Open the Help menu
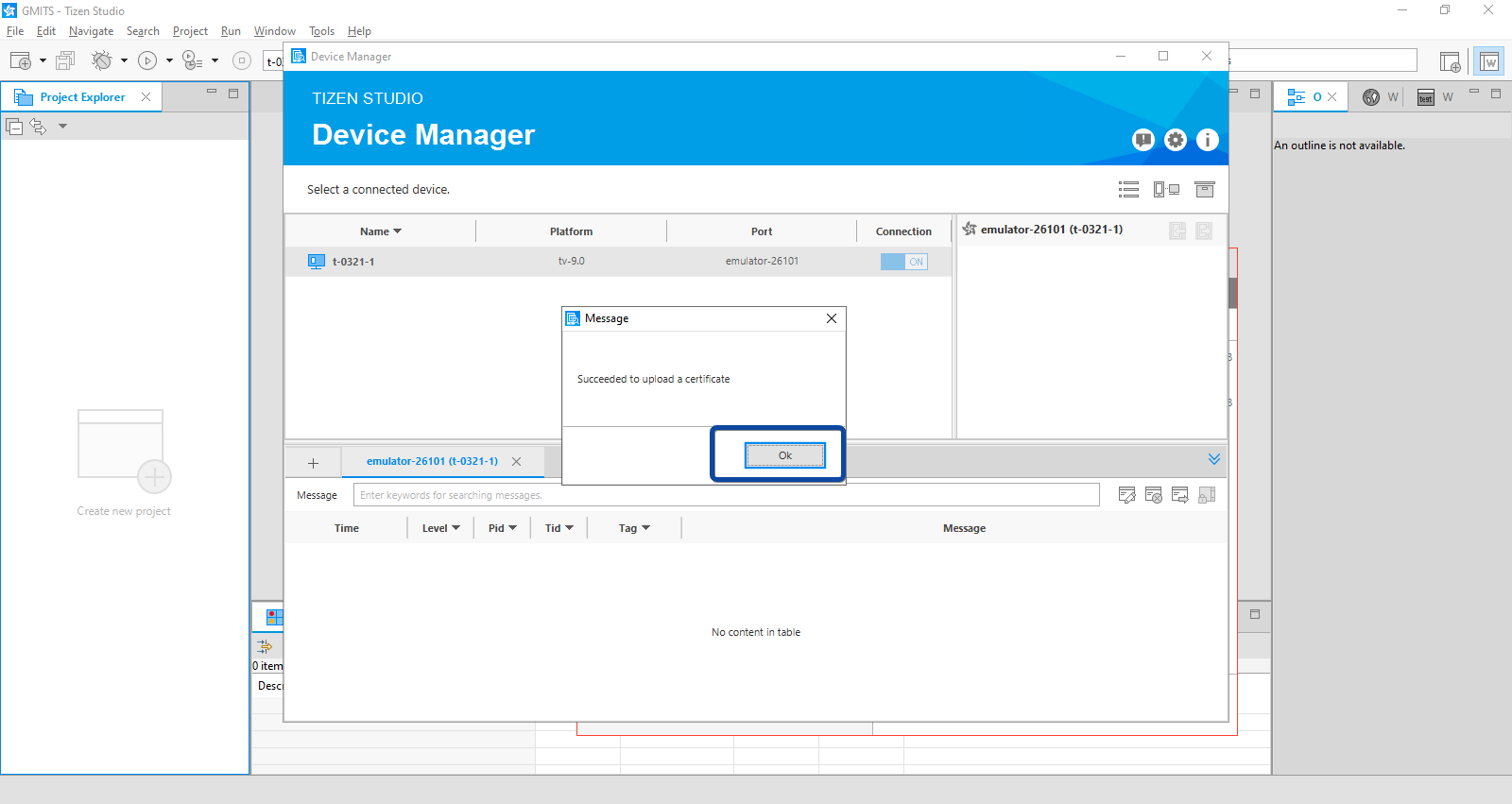1512x804 pixels. (x=359, y=31)
